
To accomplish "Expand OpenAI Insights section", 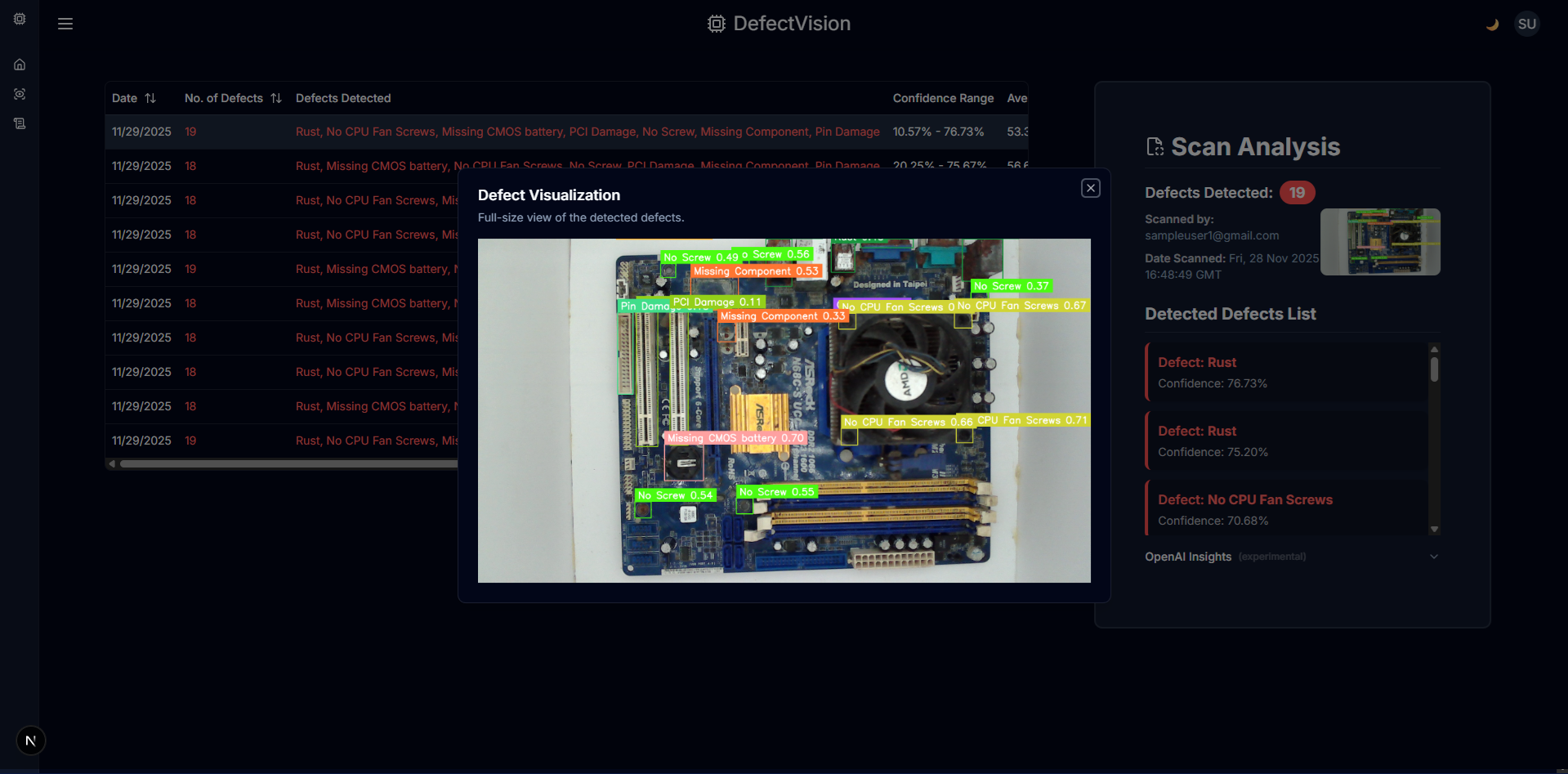I will (1292, 557).
